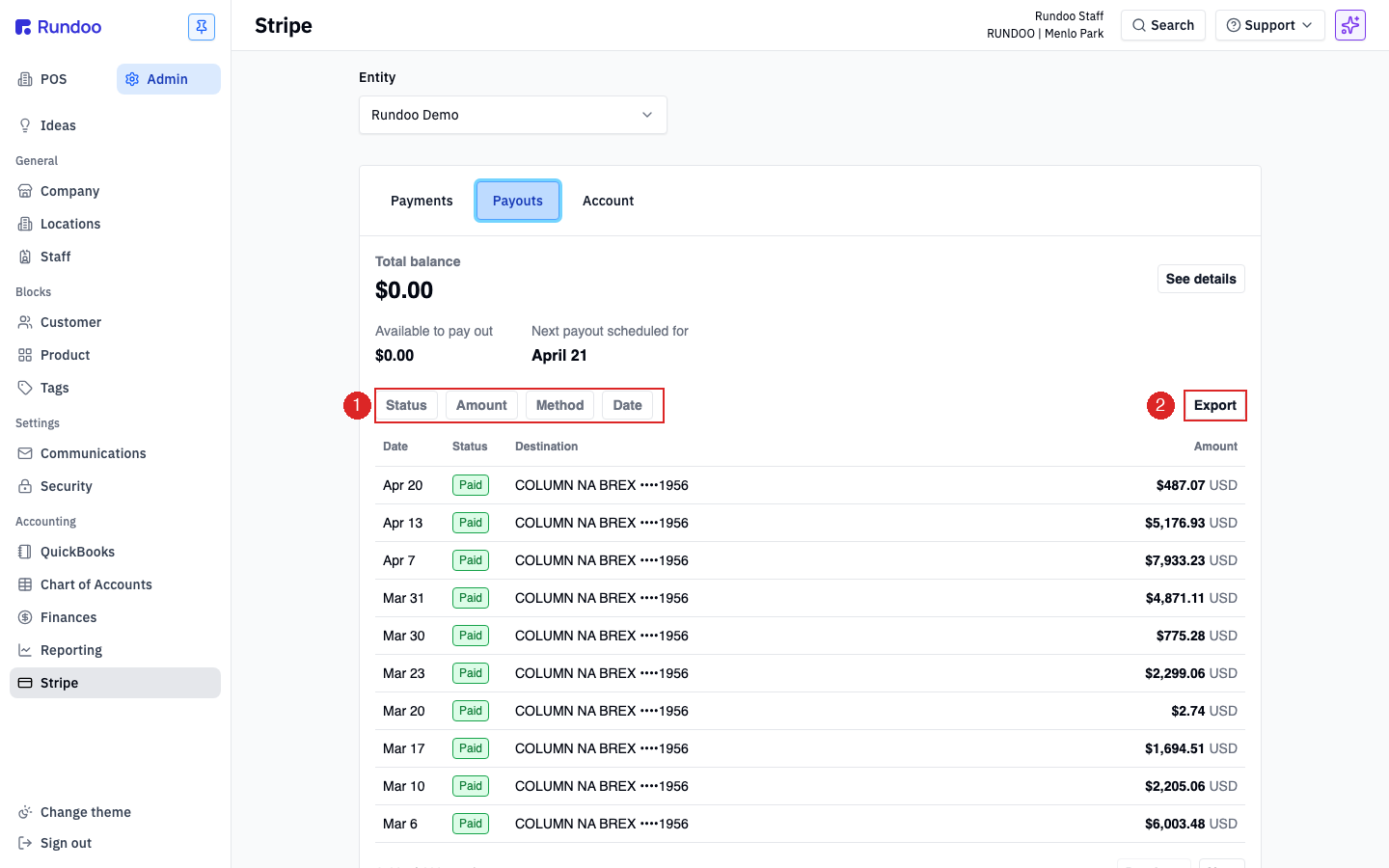The image size is (1389, 868).
Task: Click the Security lock icon
Action: (25, 486)
